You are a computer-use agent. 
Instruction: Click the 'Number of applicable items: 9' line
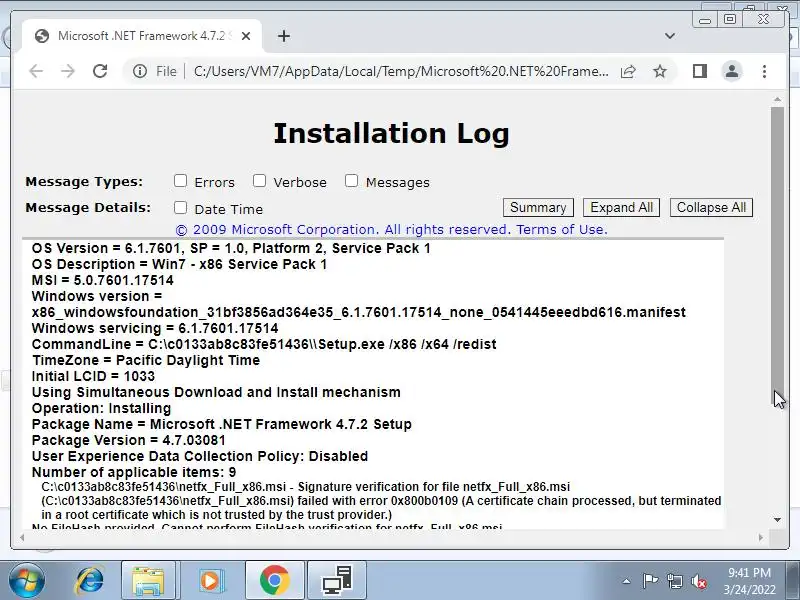pos(134,472)
